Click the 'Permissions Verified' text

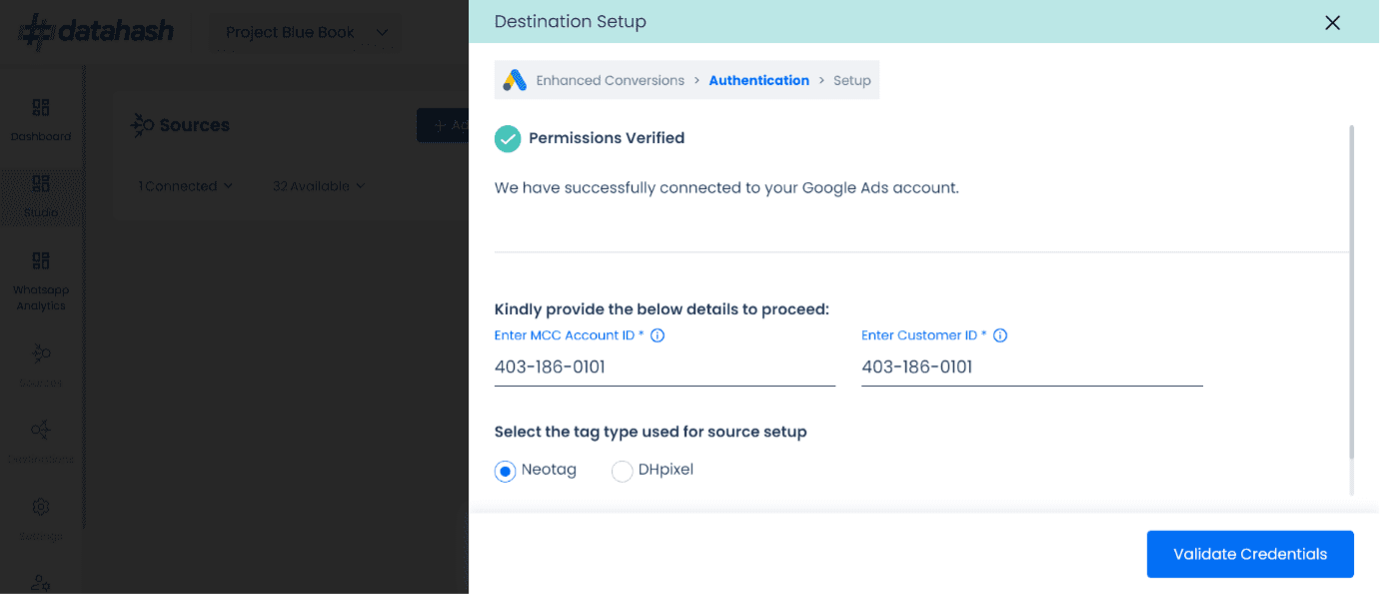pyautogui.click(x=607, y=139)
